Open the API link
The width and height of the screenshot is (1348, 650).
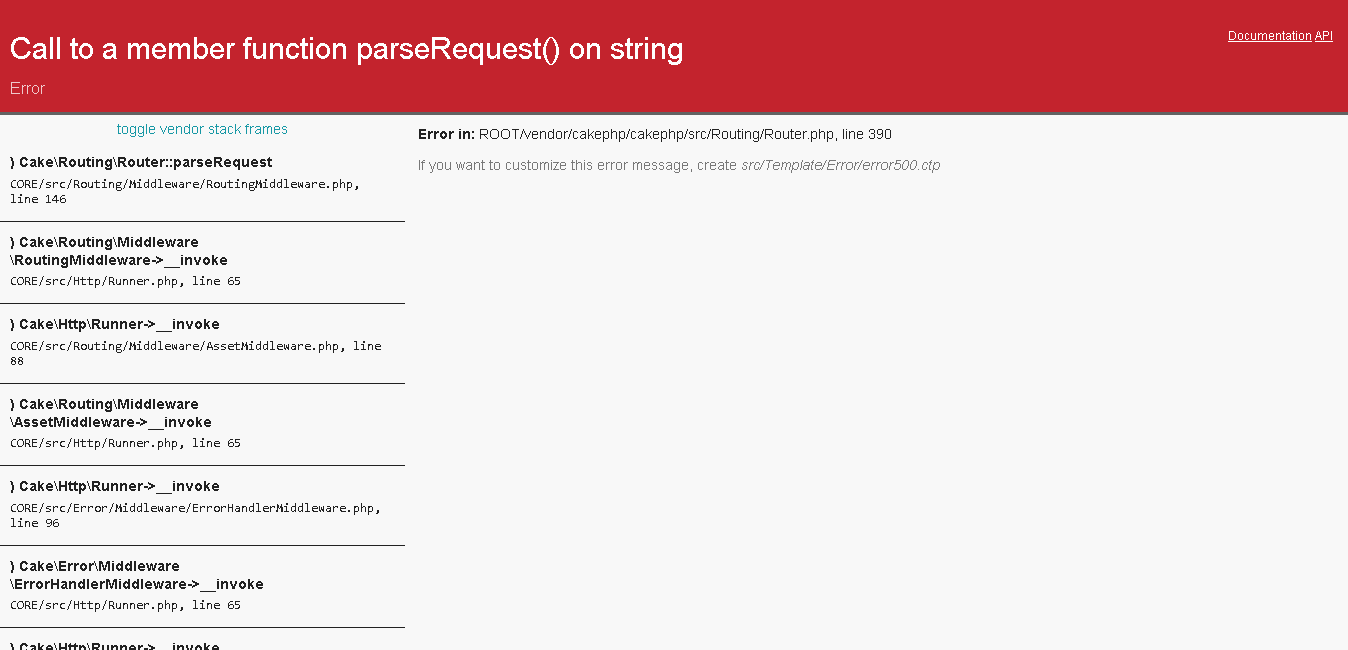coord(1323,36)
